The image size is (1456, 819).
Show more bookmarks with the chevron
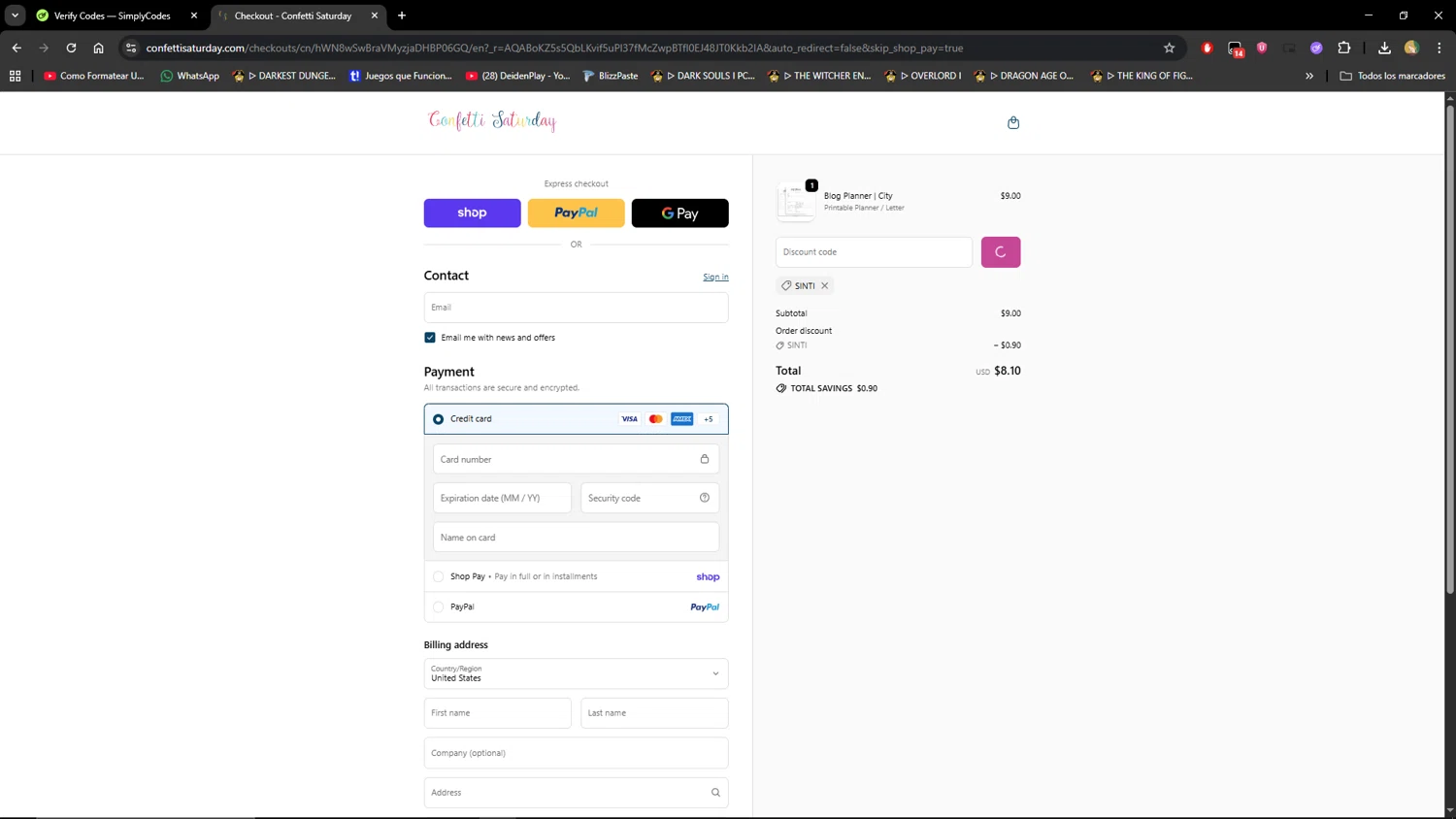tap(1309, 76)
